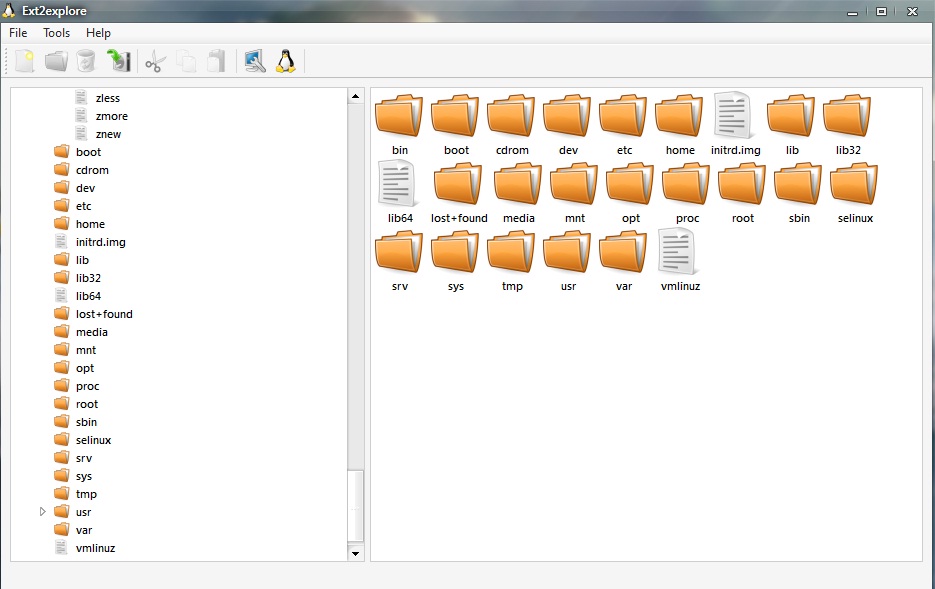
Task: Open the bin folder icon
Action: point(398,115)
